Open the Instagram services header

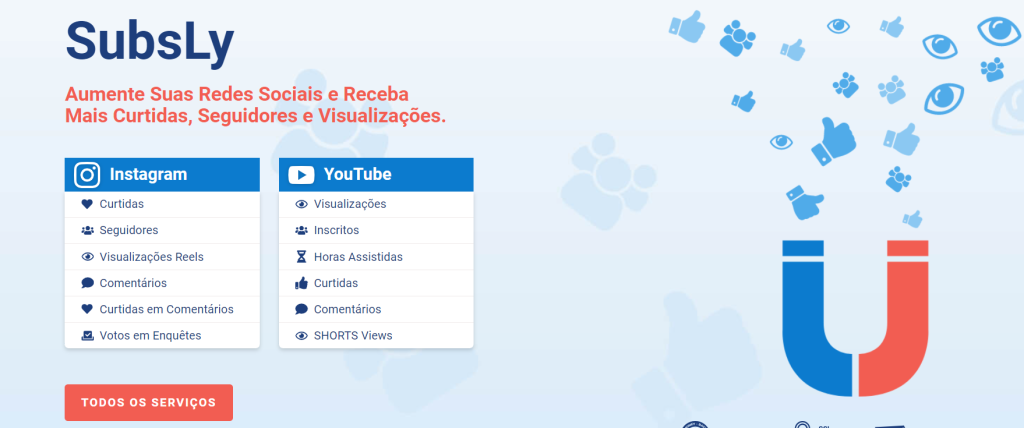(162, 174)
